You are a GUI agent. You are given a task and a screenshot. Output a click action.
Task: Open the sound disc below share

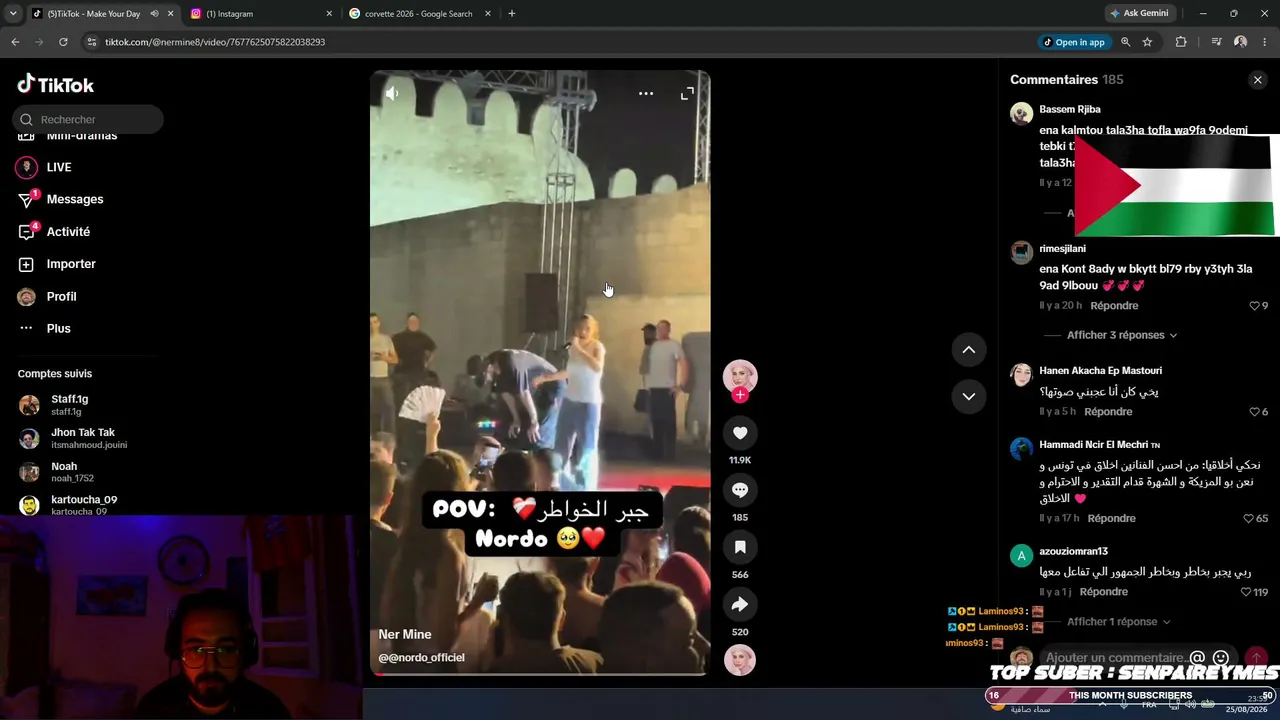click(740, 660)
